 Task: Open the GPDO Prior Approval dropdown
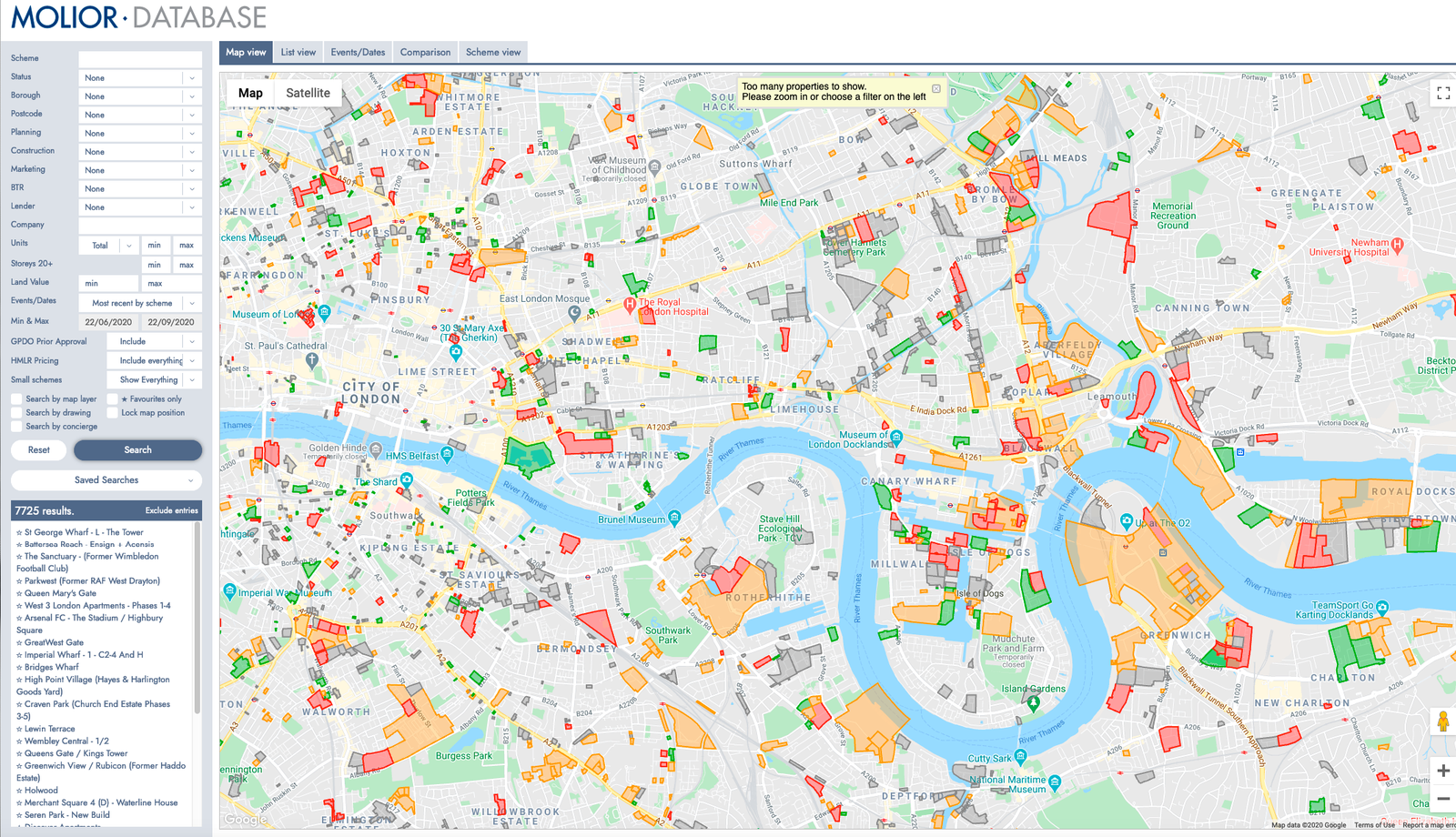[154, 341]
